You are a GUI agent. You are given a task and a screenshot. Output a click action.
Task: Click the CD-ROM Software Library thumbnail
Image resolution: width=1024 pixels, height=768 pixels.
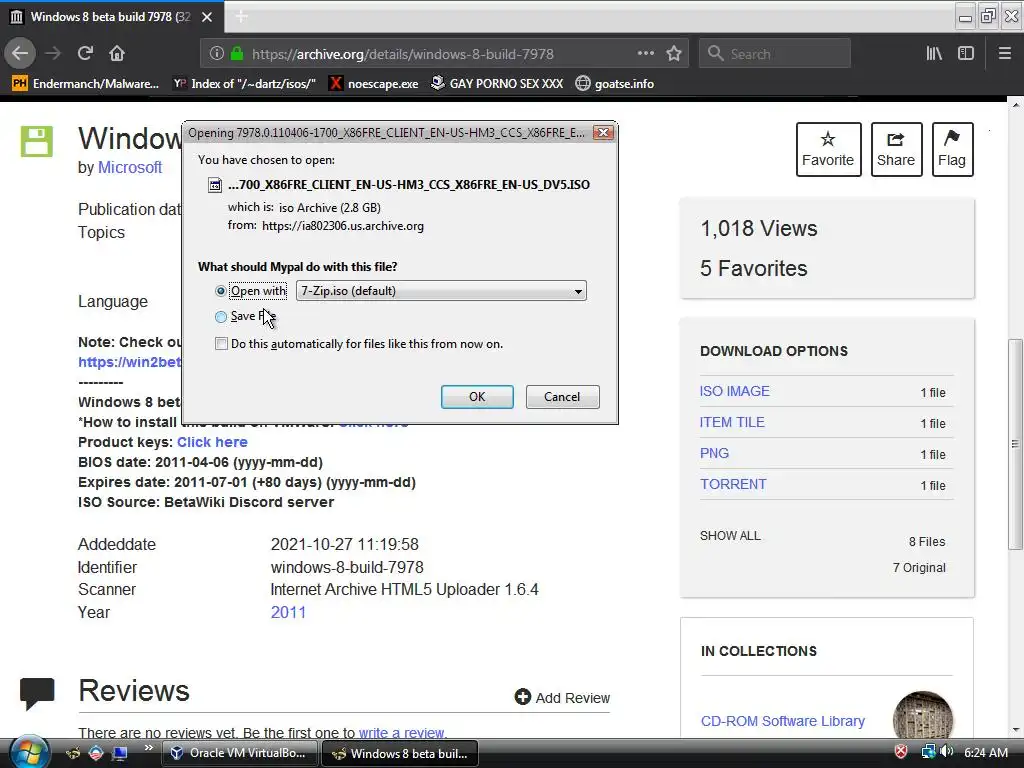click(923, 715)
